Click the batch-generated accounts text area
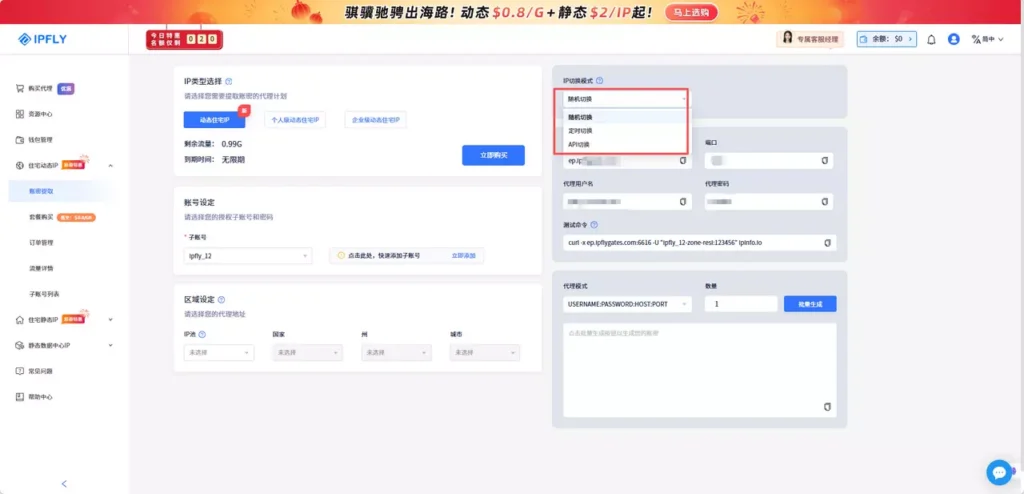1024x494 pixels. tap(699, 370)
